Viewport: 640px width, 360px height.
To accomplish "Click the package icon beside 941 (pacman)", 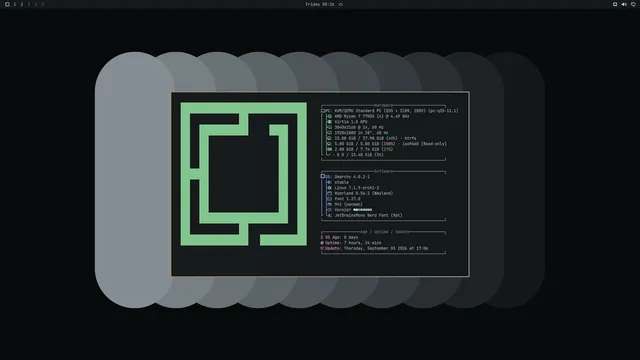I will tap(329, 204).
